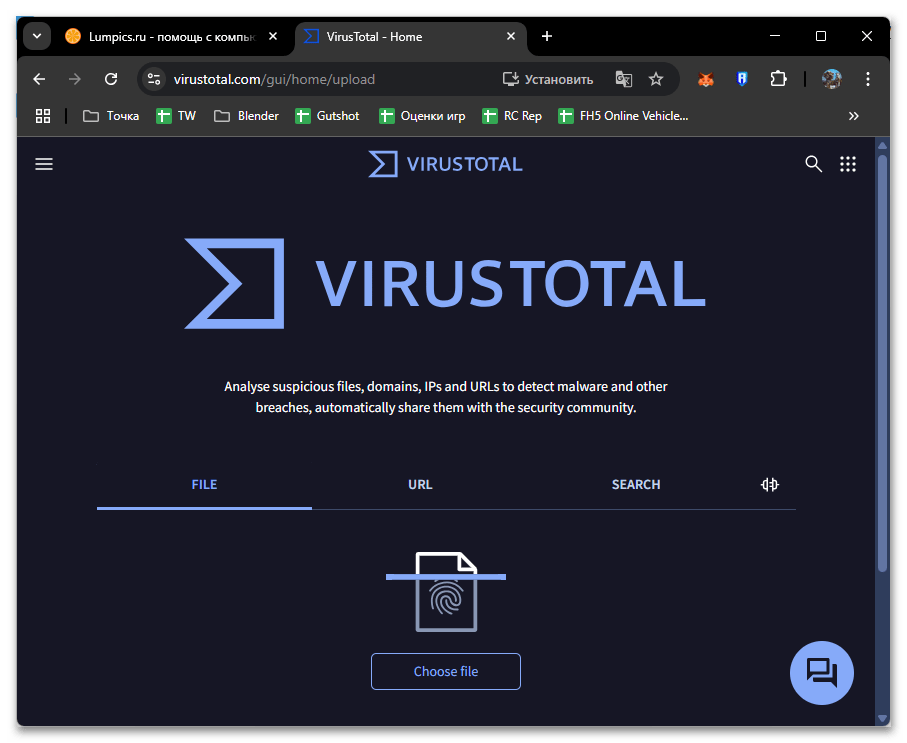Open the Chrome profile avatar
Image resolution: width=907 pixels, height=743 pixels.
click(x=832, y=79)
